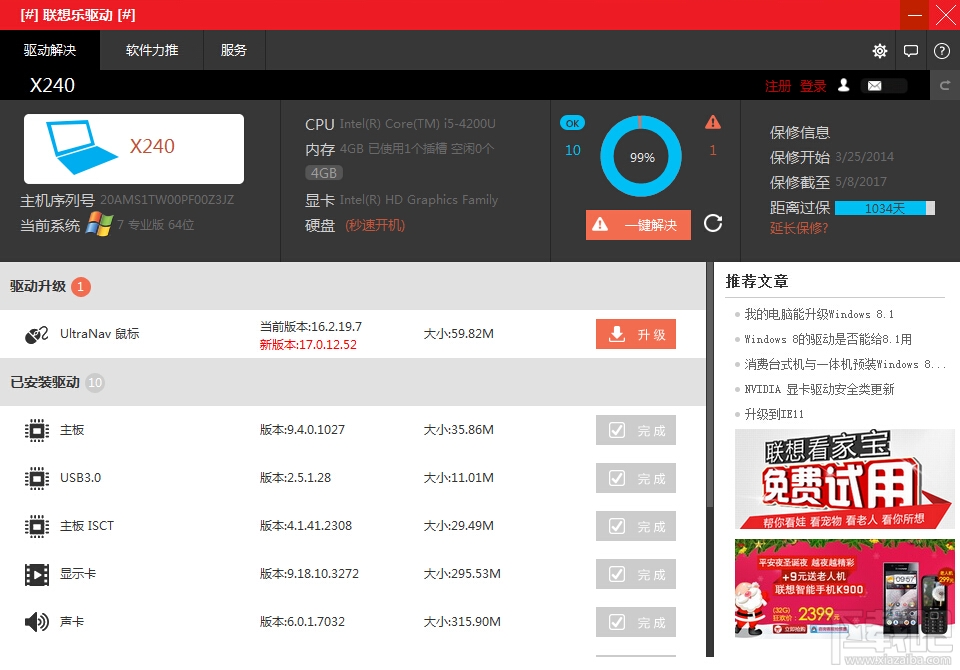This screenshot has width=960, height=670.
Task: Open the help question mark icon
Action: 942,51
